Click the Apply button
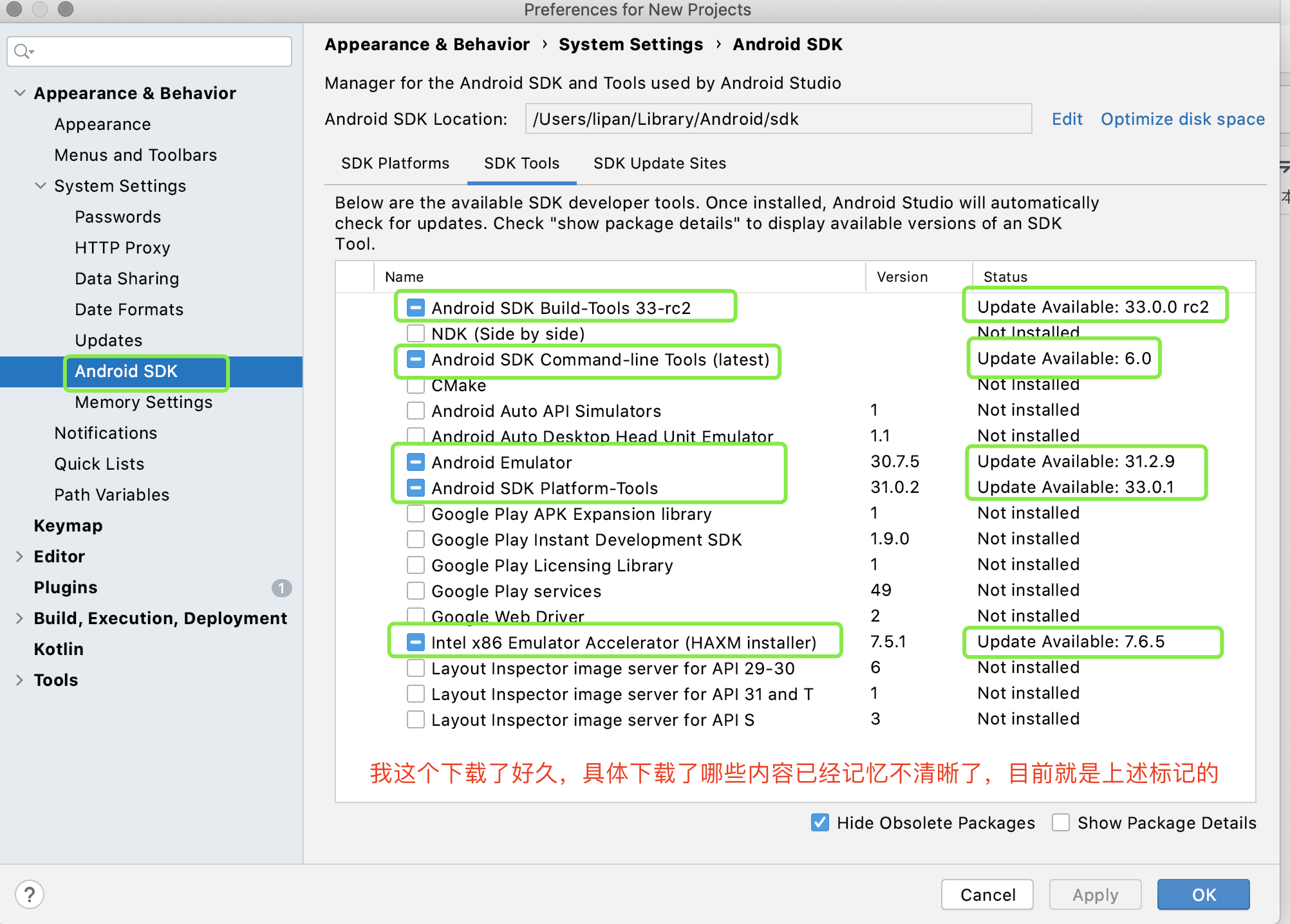 coord(1096,894)
